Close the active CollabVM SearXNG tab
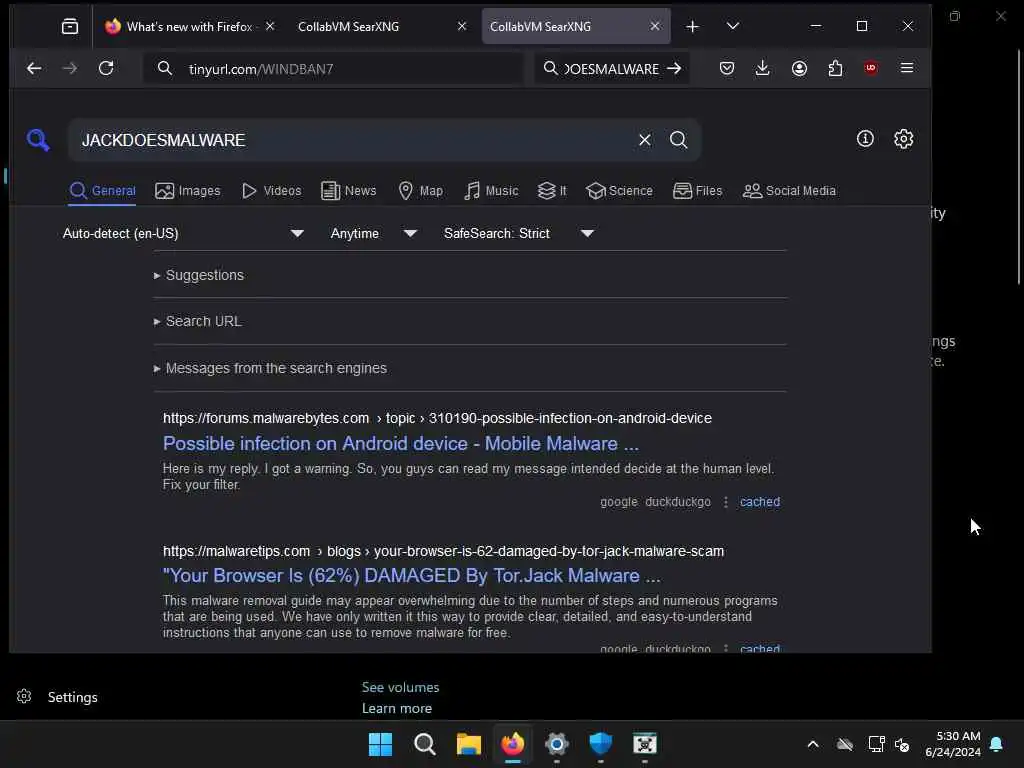Screen dimensions: 1024x768 (655, 26)
